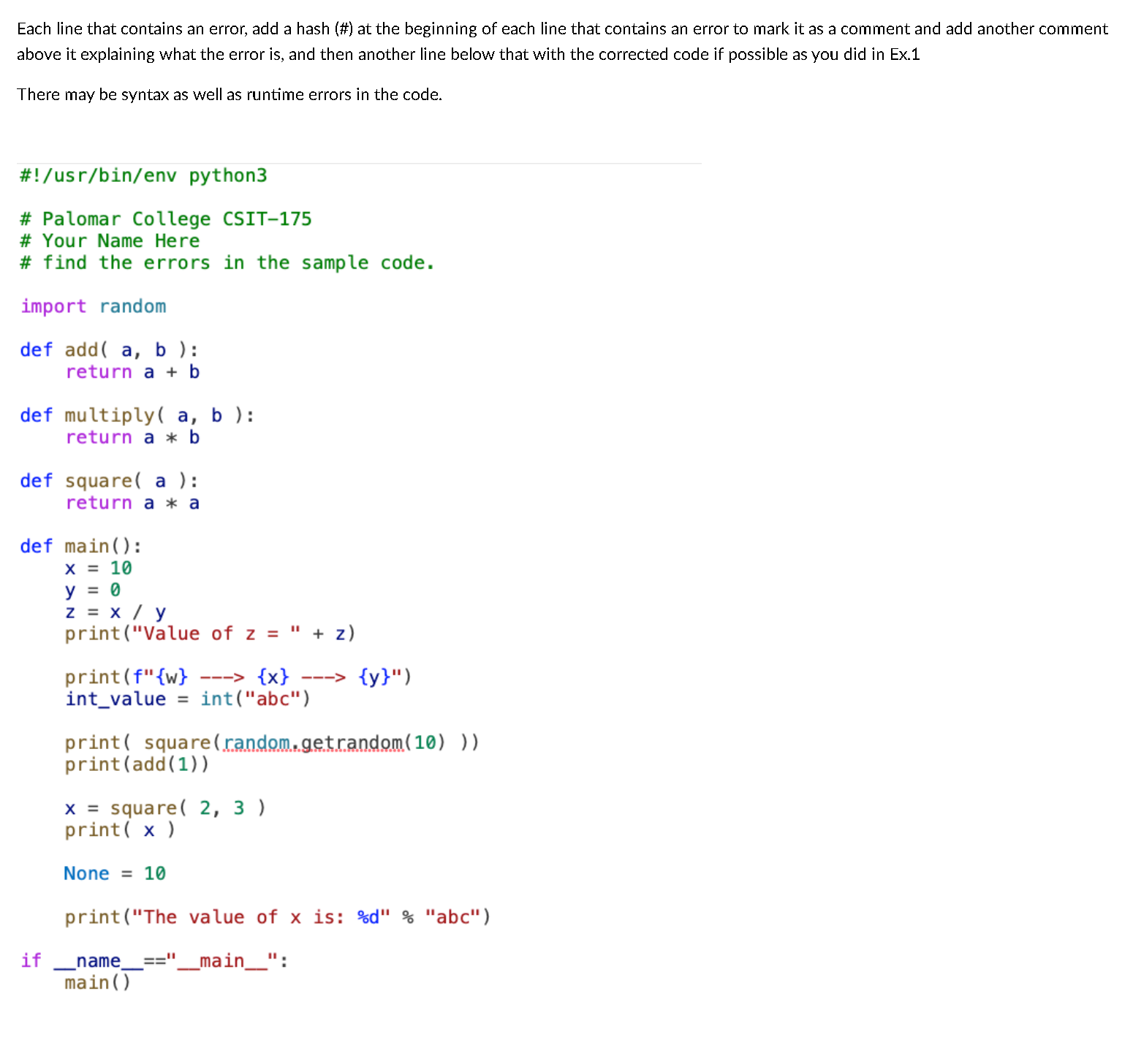Select the comment # Palomar College CSIT-175
The height and width of the screenshot is (1064, 1133).
coord(164,218)
